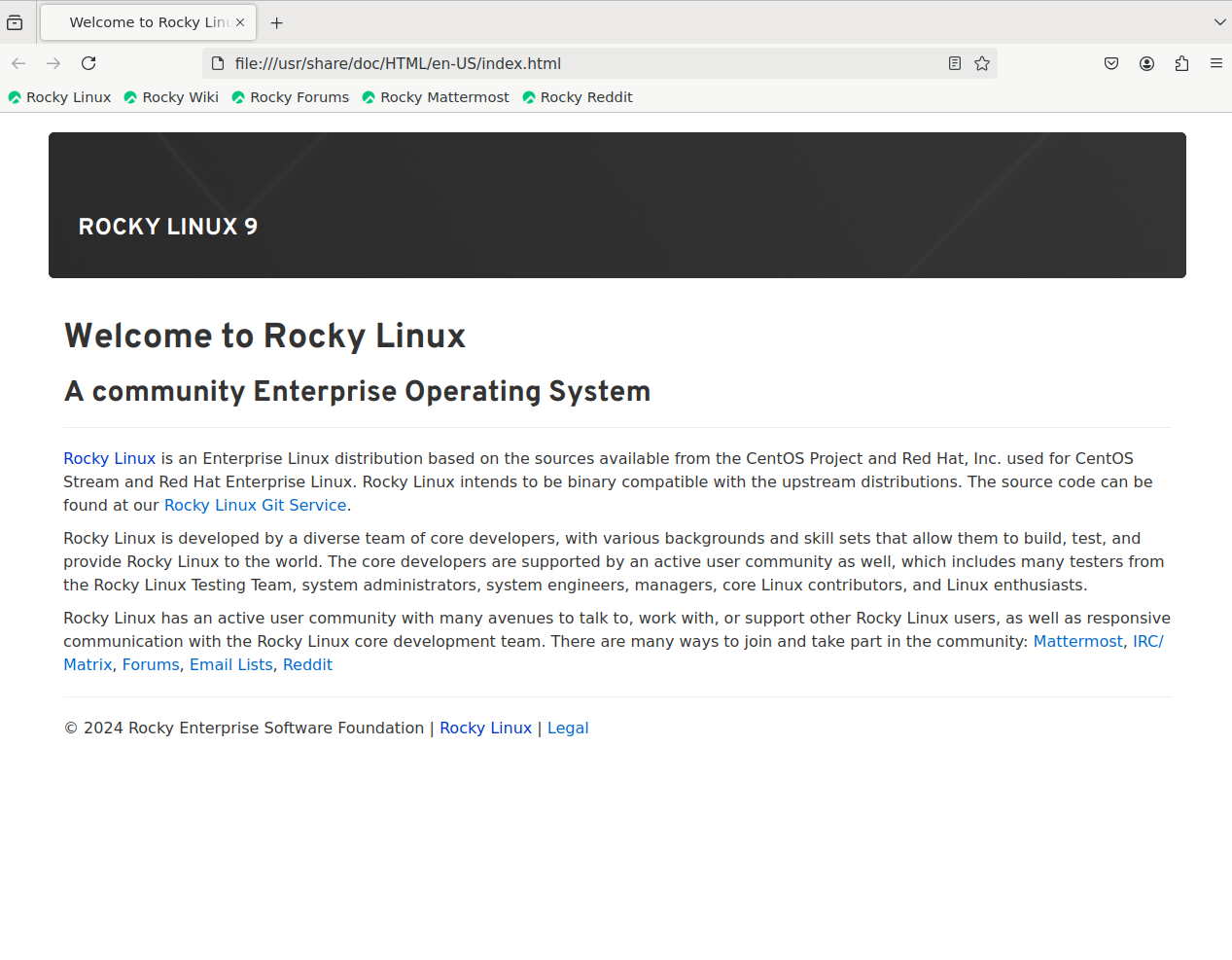Click the page info icon in address bar
The height and width of the screenshot is (960, 1232).
point(218,63)
